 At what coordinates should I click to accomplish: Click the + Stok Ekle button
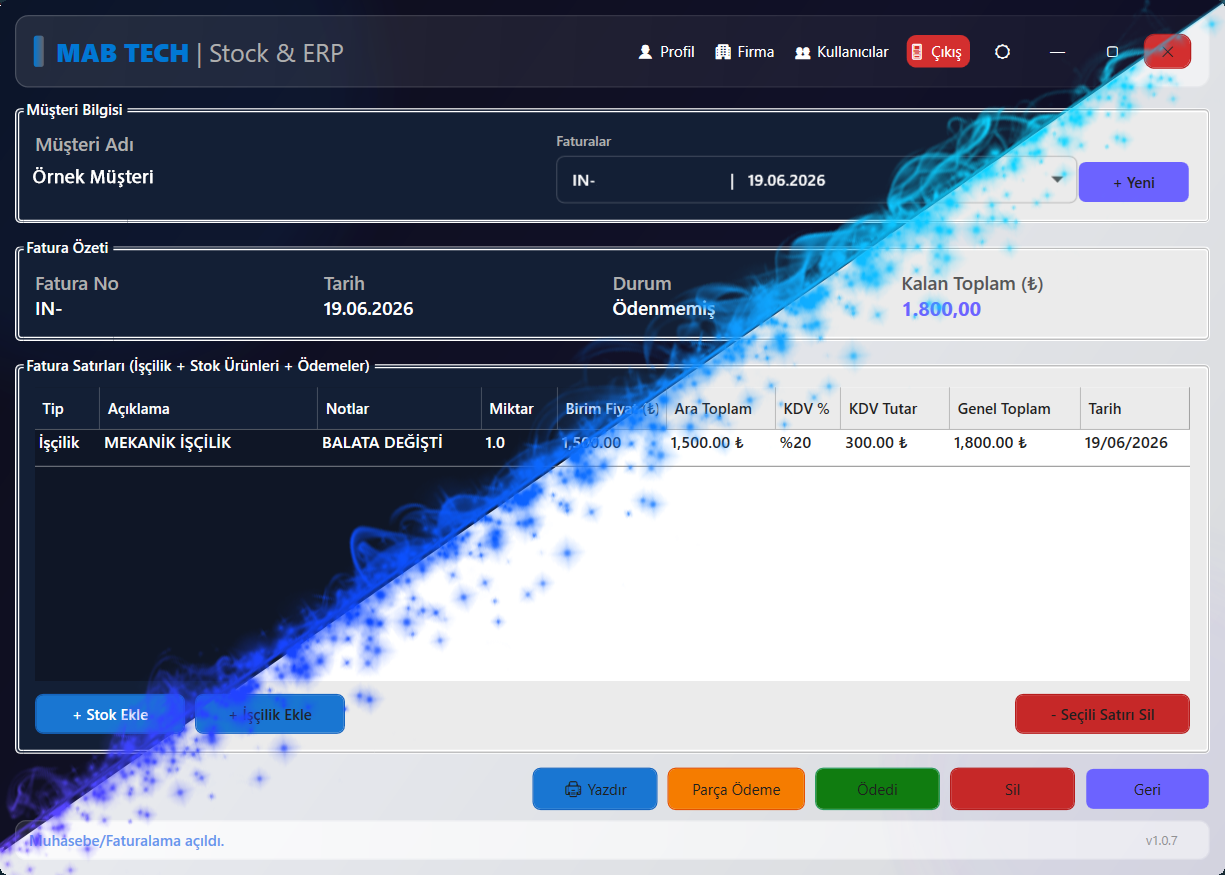(110, 714)
